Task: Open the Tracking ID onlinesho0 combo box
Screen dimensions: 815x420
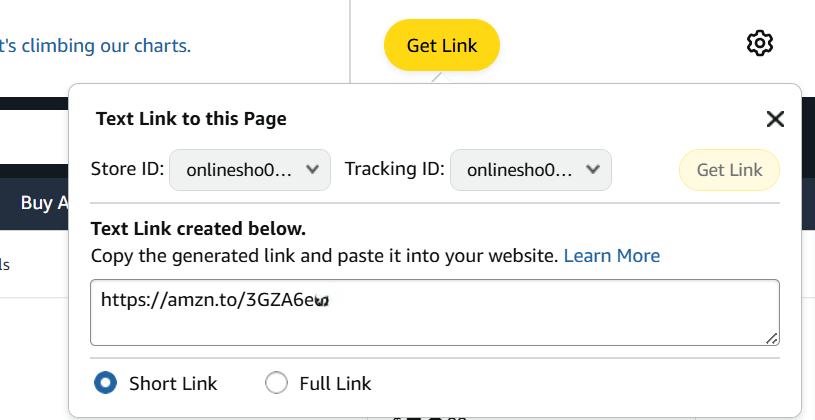Action: click(531, 170)
